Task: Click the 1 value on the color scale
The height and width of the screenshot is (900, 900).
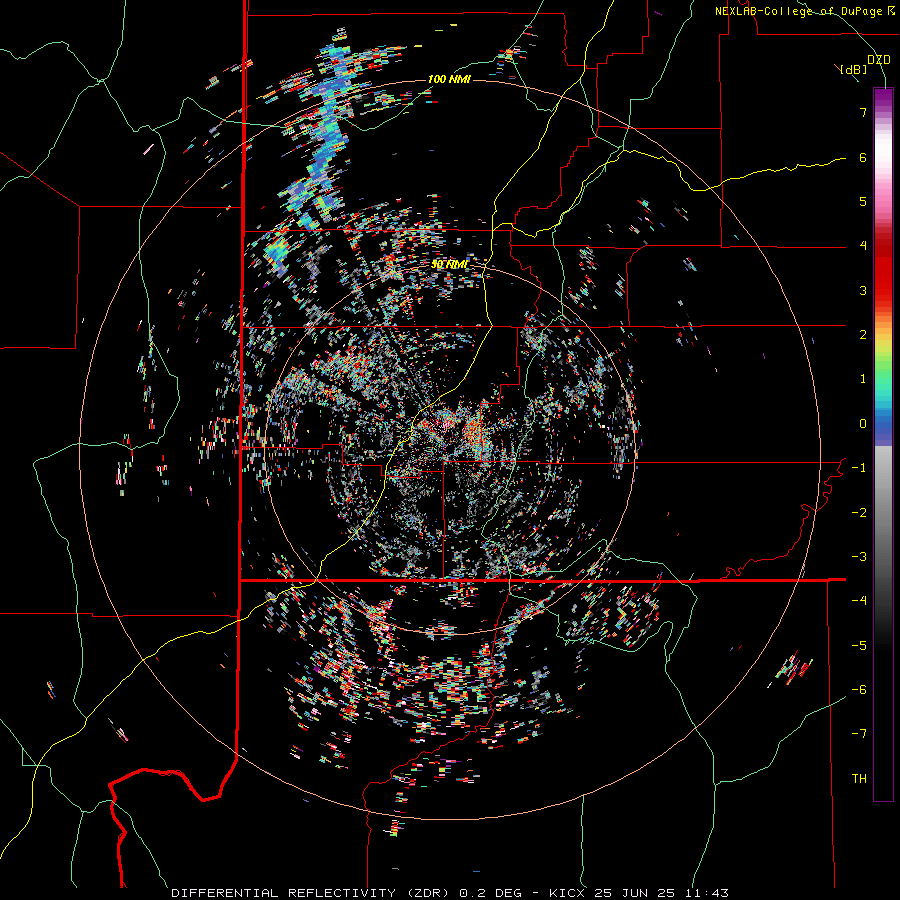Action: [863, 379]
